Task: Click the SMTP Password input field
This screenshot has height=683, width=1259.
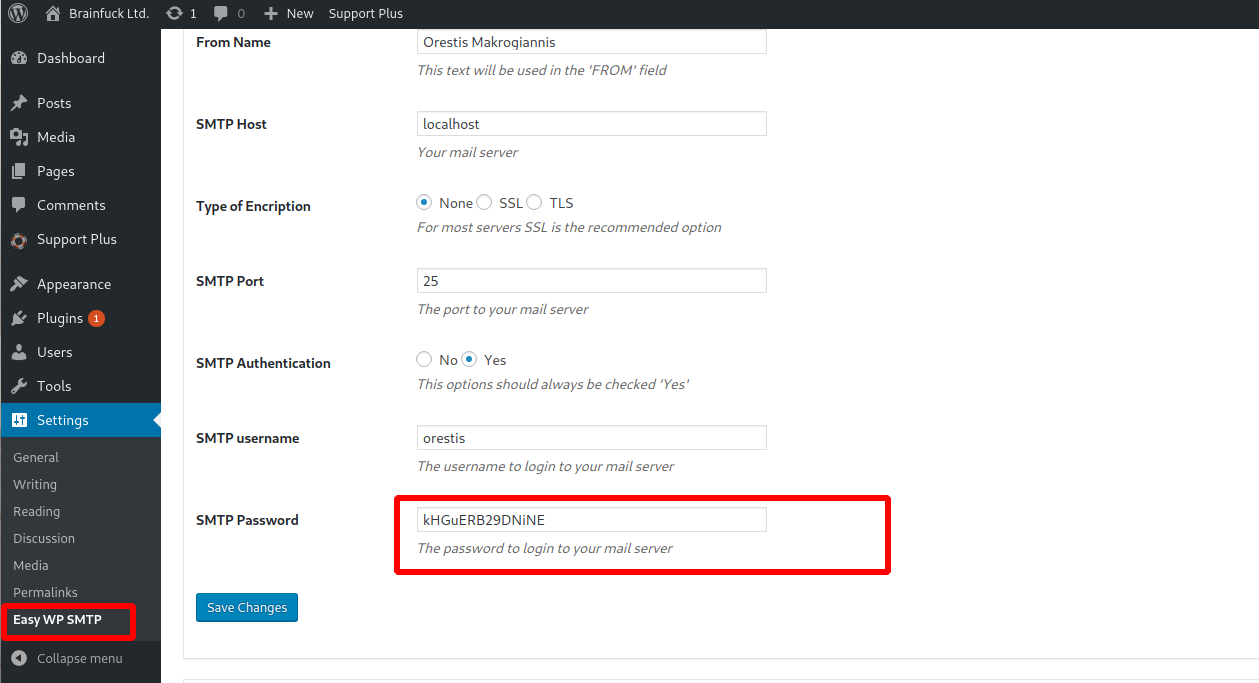Action: pyautogui.click(x=592, y=520)
